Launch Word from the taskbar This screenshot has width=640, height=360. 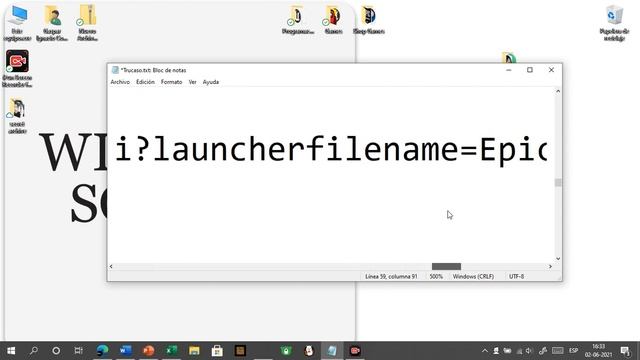125,351
